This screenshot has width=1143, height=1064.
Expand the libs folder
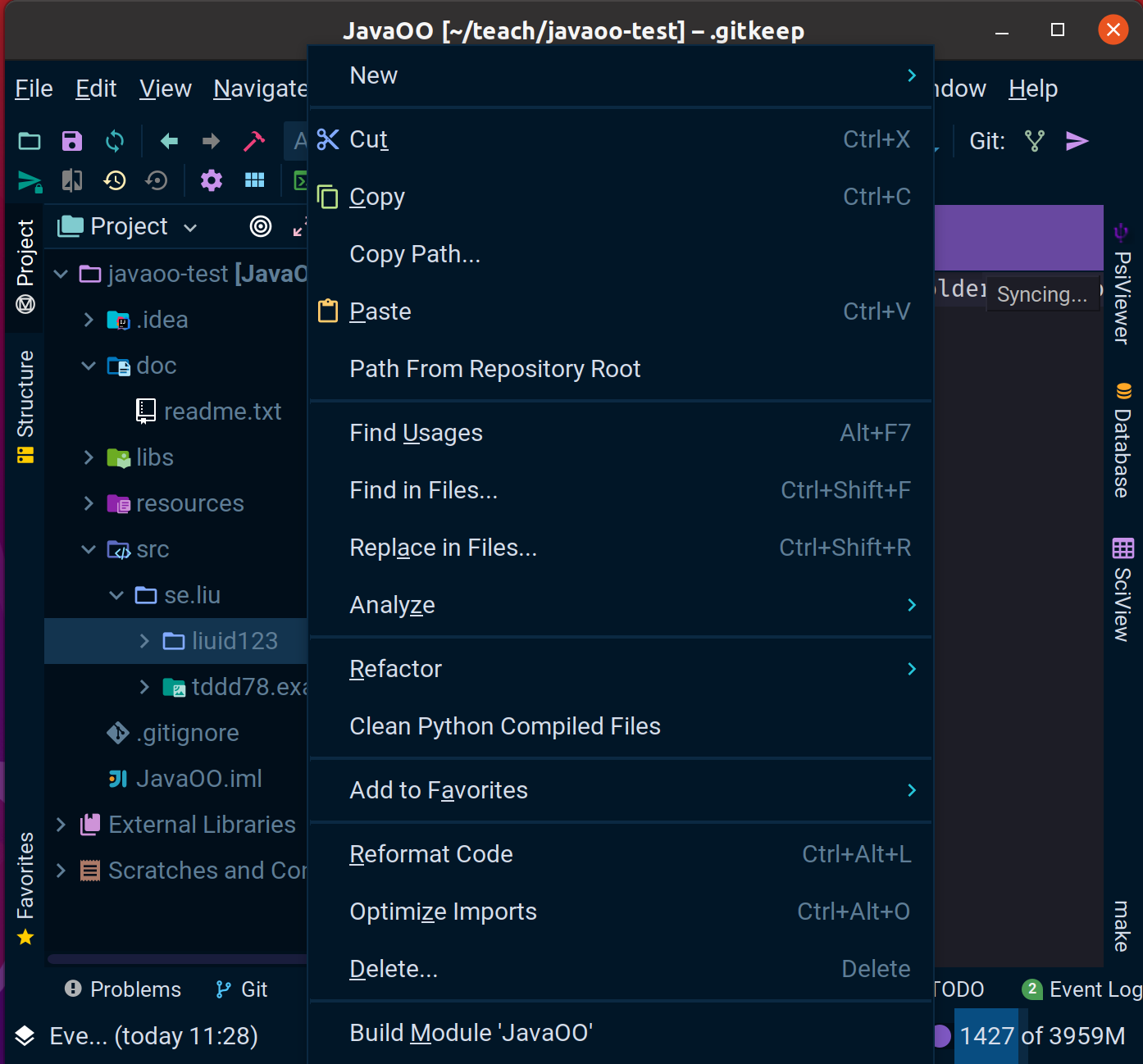click(89, 457)
